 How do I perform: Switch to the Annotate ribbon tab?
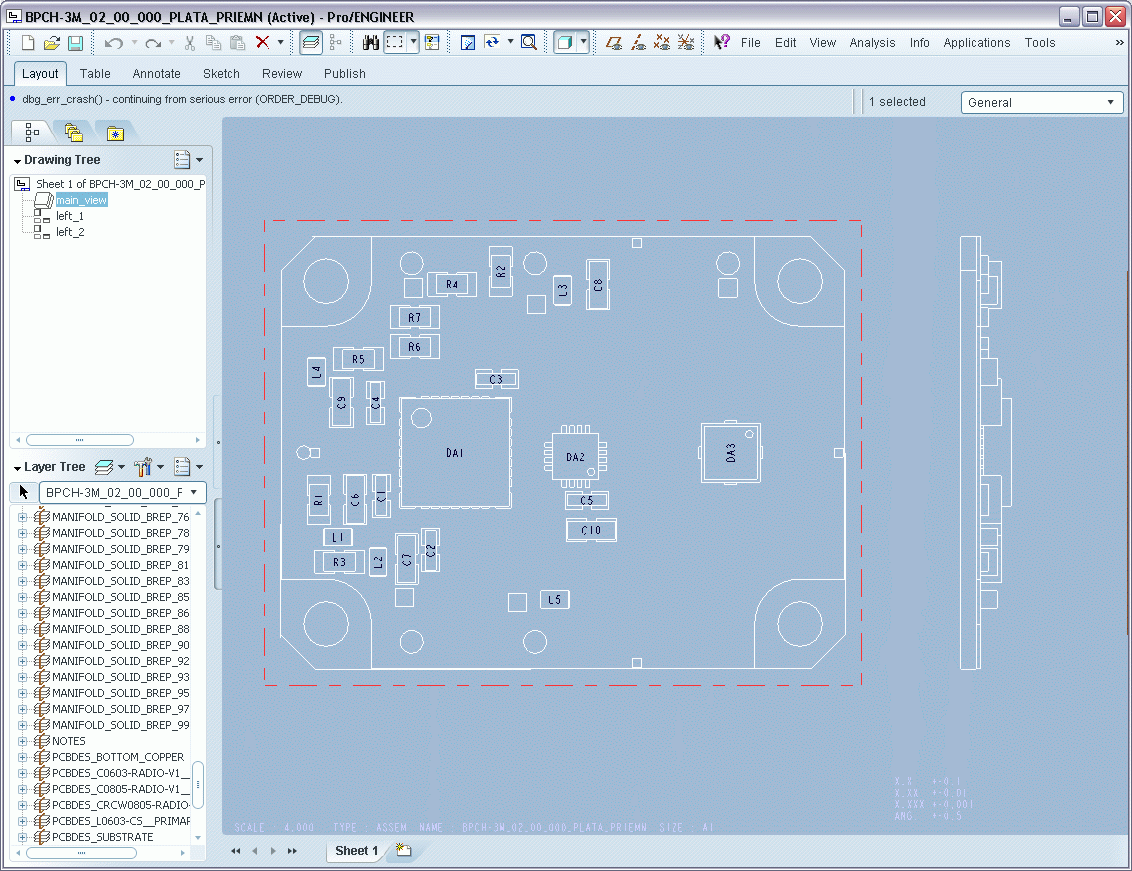(x=156, y=74)
